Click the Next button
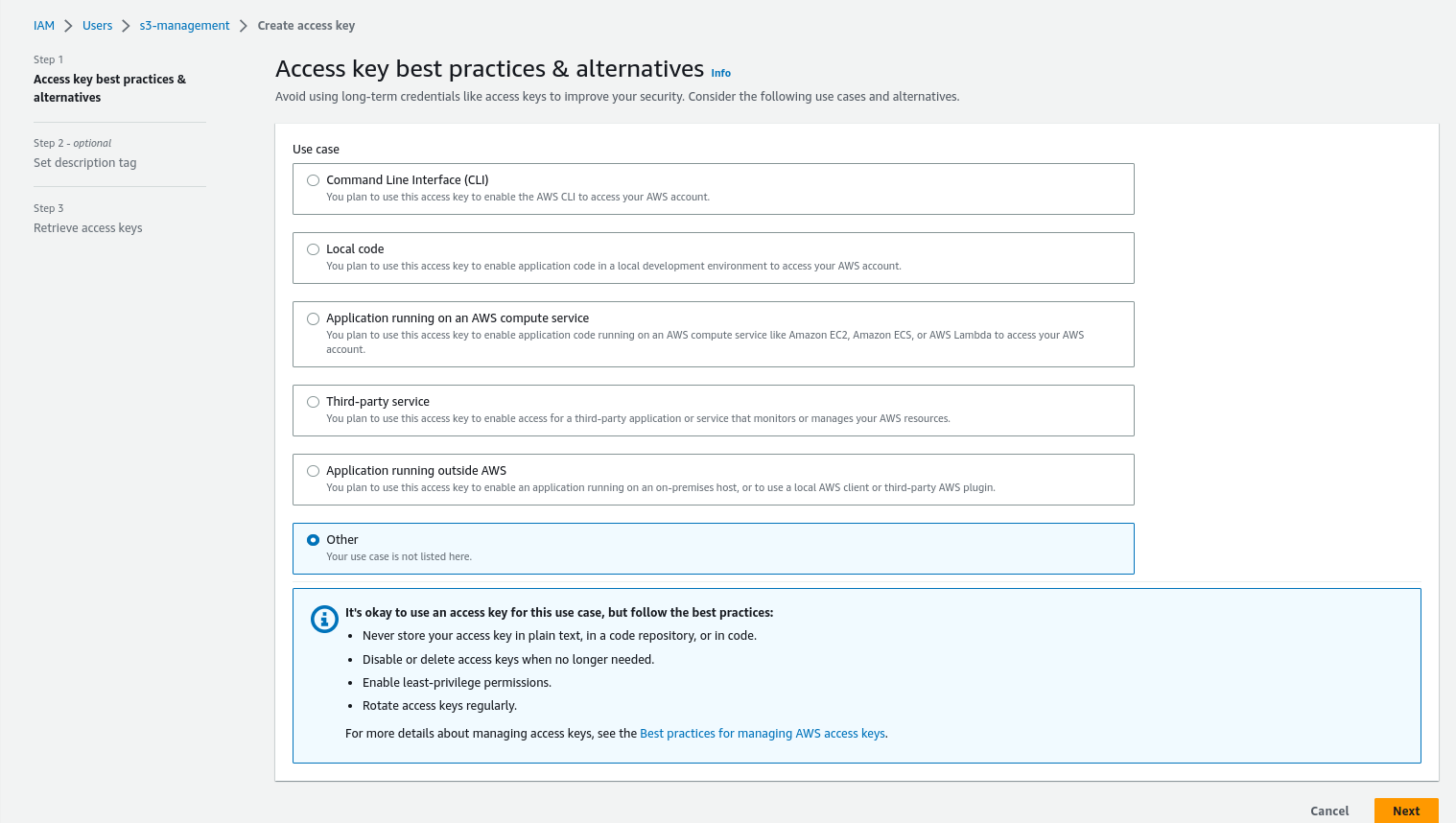1456x823 pixels. pos(1405,811)
